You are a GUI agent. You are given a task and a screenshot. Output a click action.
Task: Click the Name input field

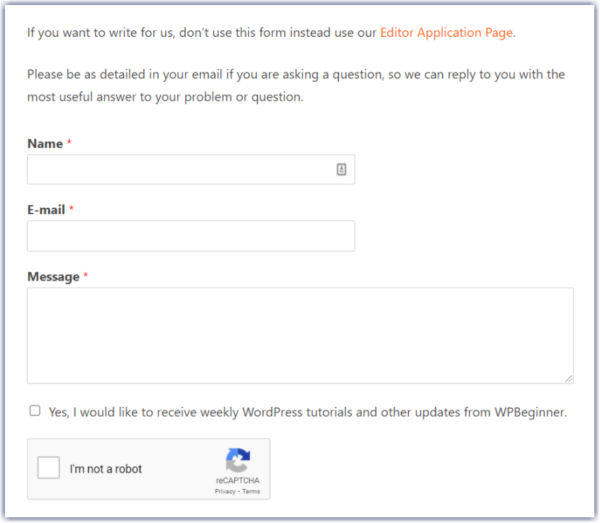(180, 170)
